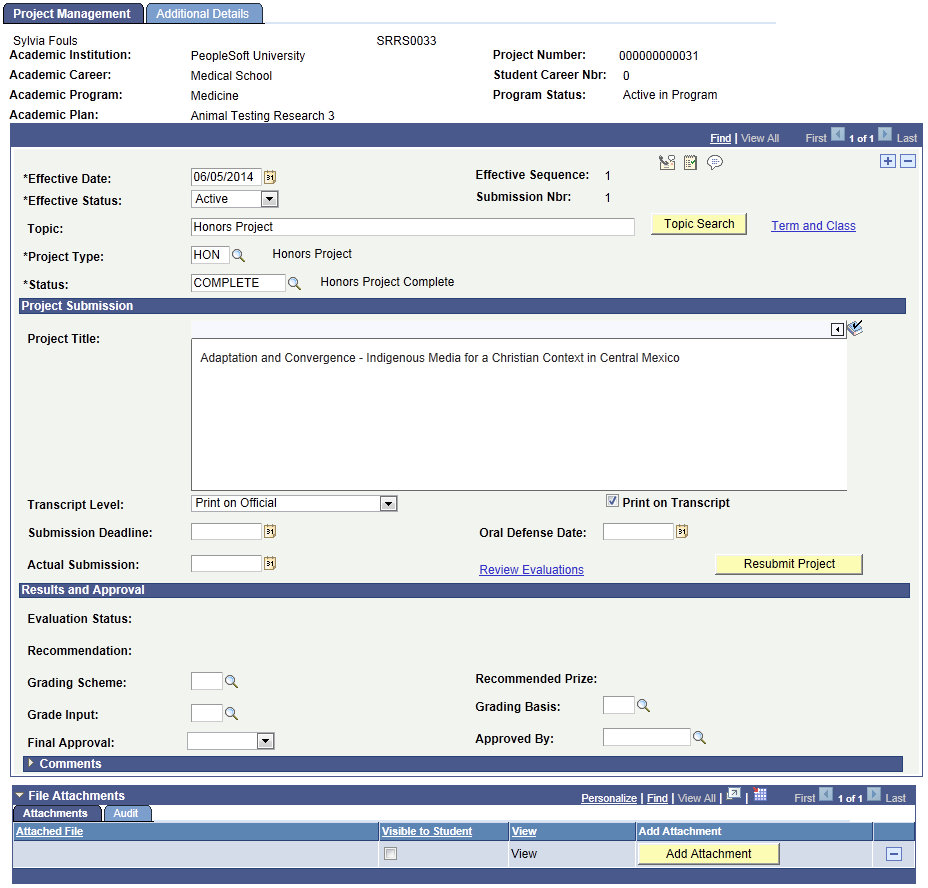
Task: Uncheck the Print on Transcript checkbox
Action: 614,502
